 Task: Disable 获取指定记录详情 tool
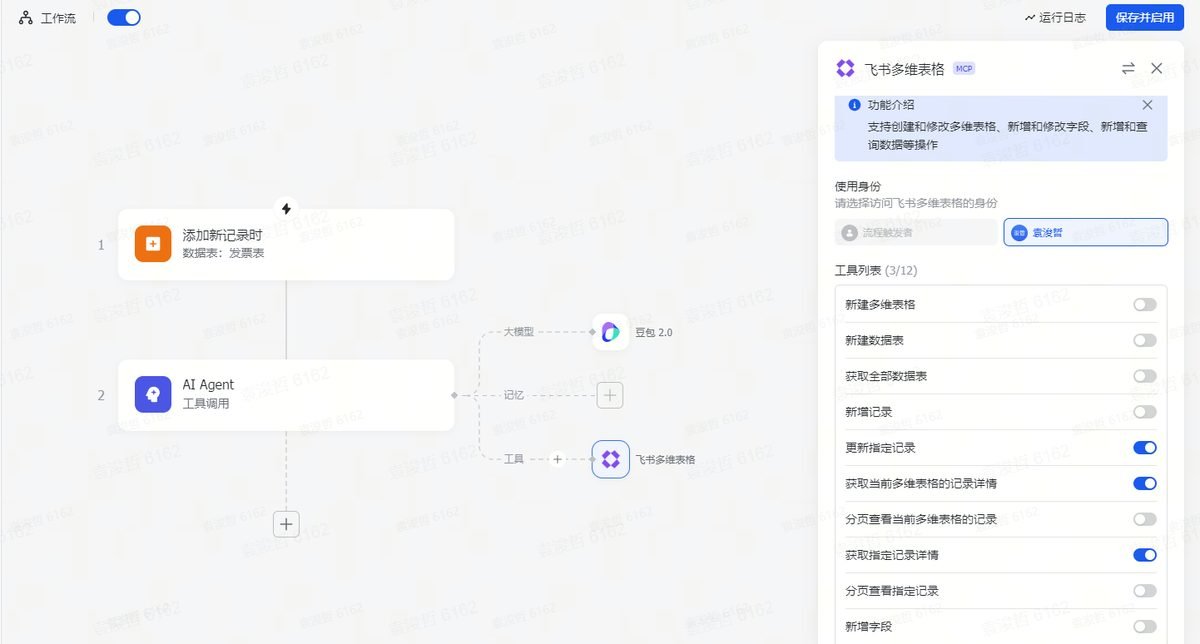point(1145,555)
